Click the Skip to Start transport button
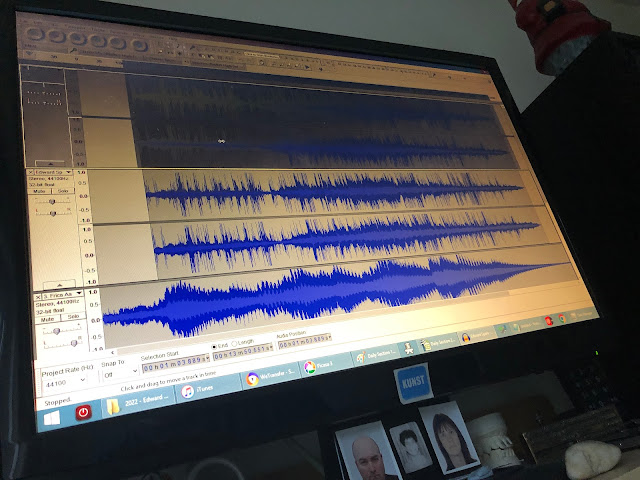Viewport: 640px width, 480px height. pyautogui.click(x=98, y=41)
